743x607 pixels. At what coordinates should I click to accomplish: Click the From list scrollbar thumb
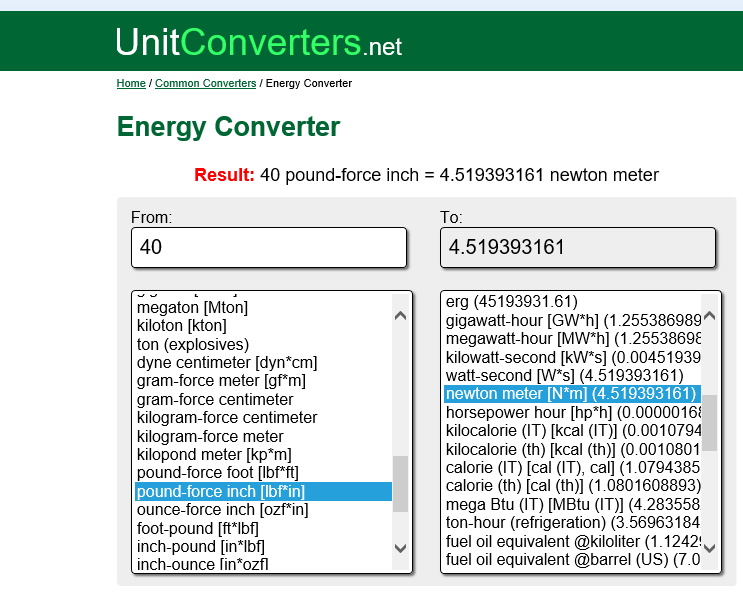click(400, 484)
